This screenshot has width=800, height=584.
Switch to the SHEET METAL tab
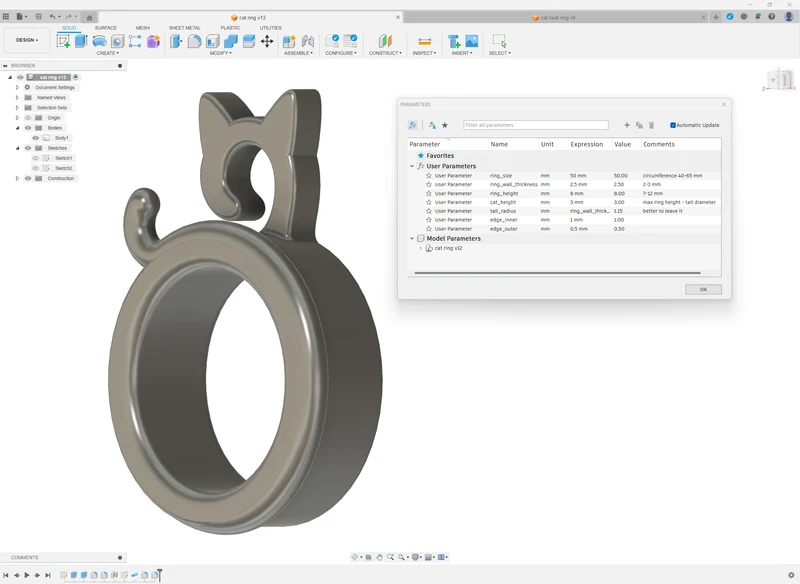point(185,28)
